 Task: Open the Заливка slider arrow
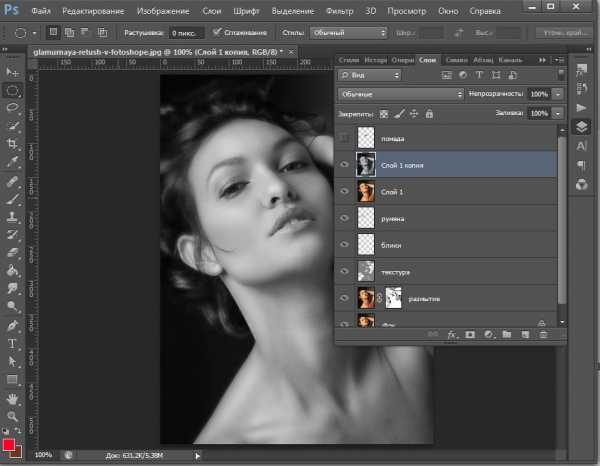558,113
